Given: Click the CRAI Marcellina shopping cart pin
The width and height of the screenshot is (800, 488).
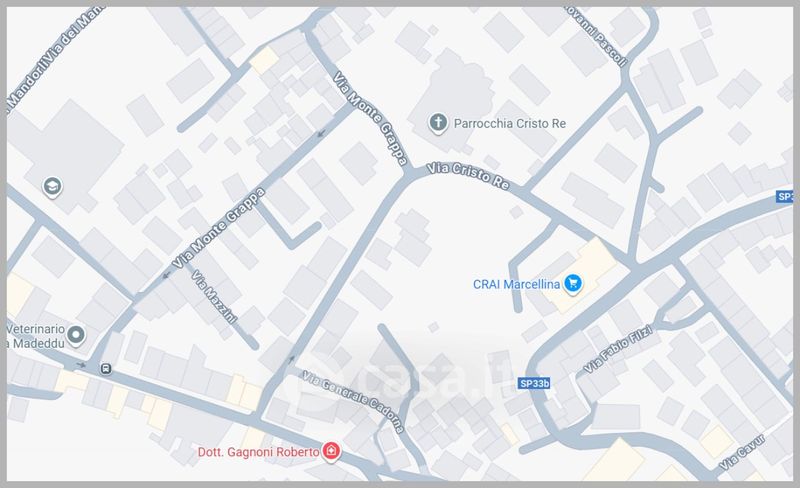Looking at the screenshot, I should pos(572,284).
